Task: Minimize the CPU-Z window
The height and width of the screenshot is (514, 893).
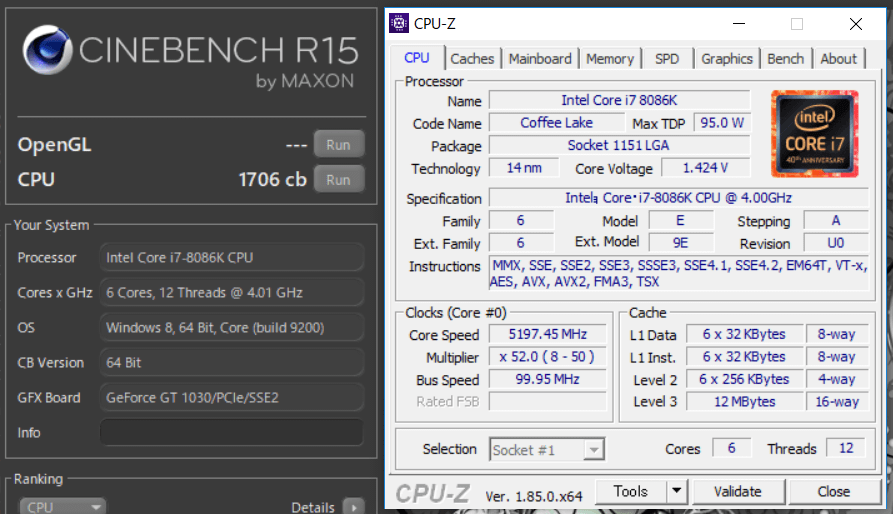Action: [739, 24]
